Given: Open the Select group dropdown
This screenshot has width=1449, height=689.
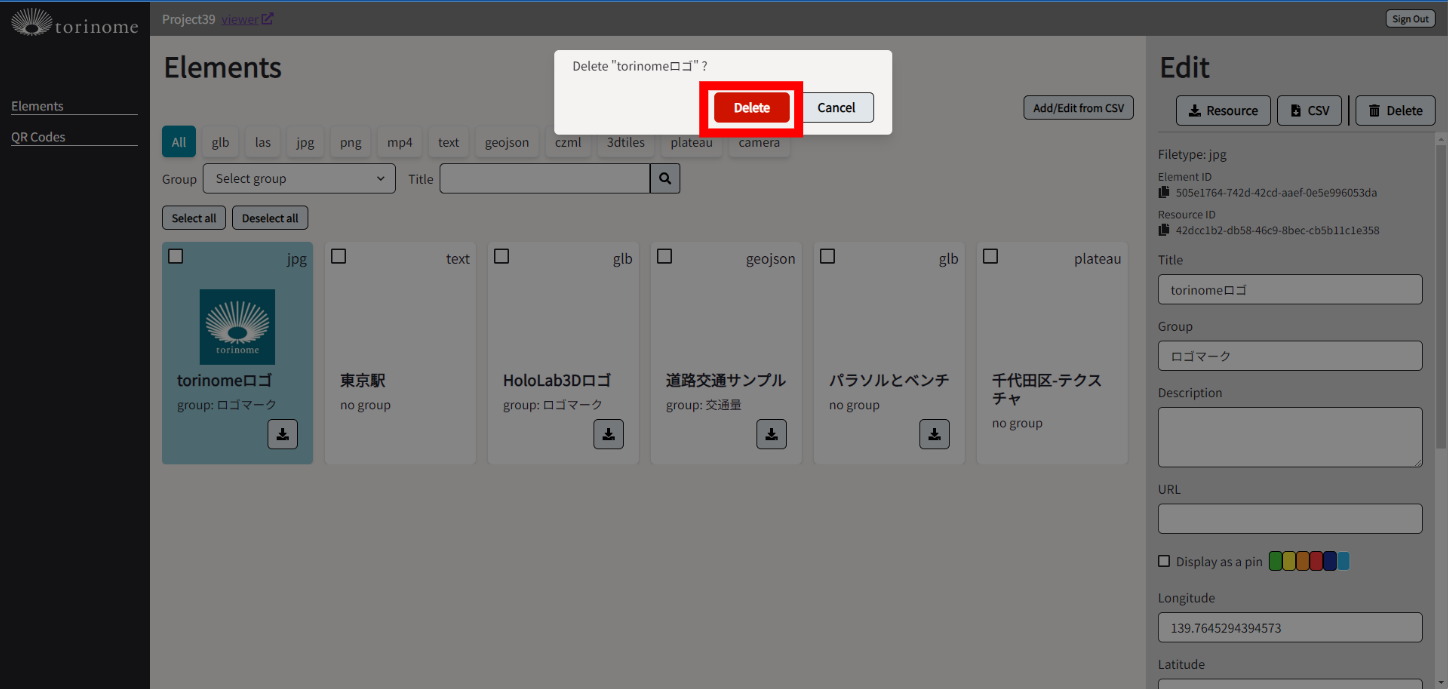Looking at the screenshot, I should 299,179.
